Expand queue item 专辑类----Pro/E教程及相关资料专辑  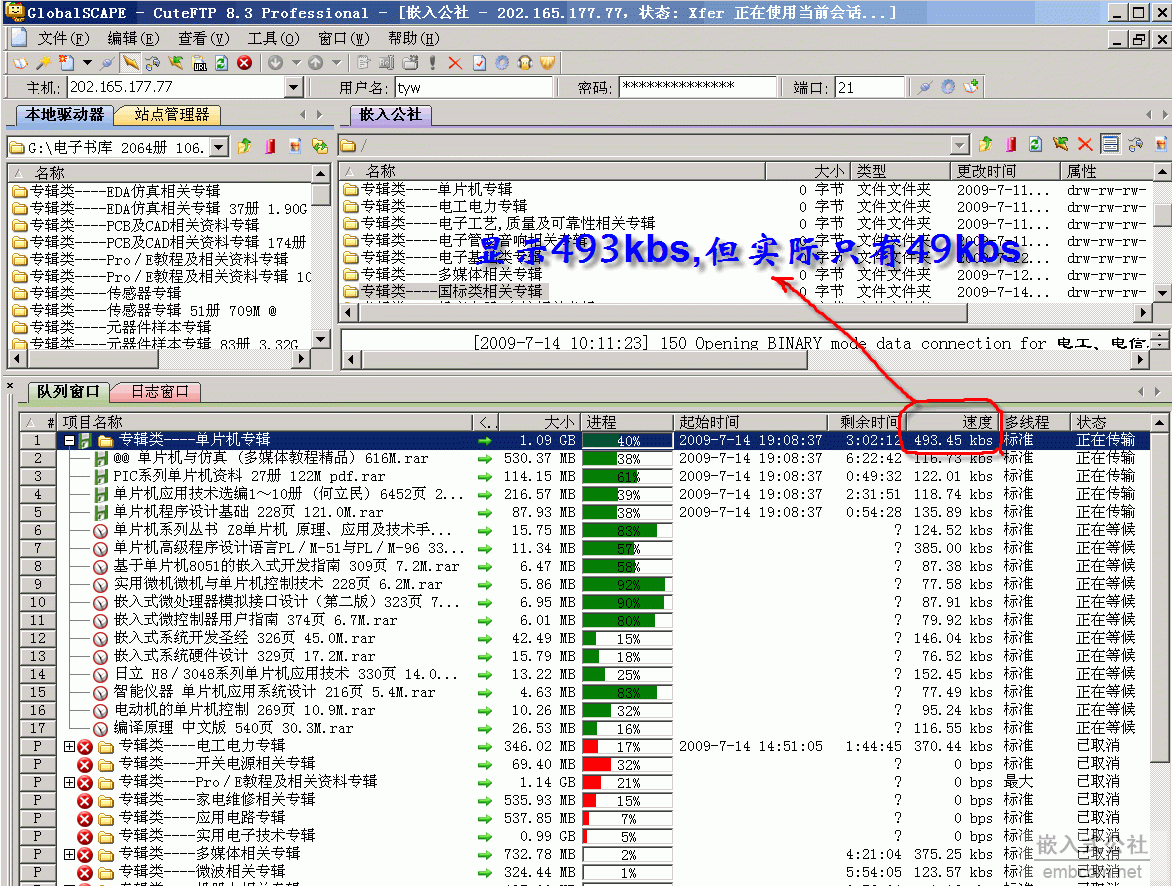coord(69,782)
